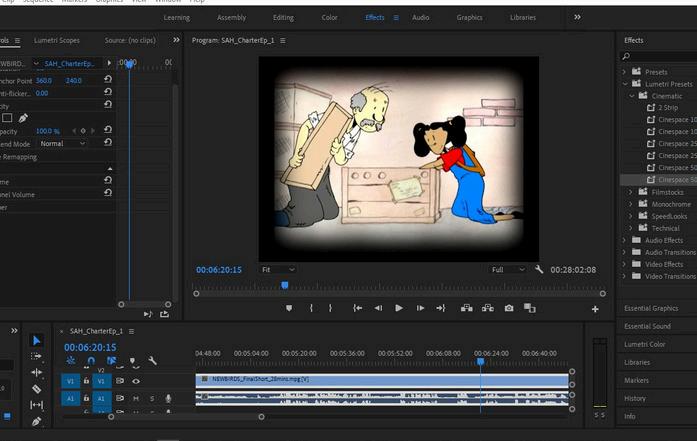Open the Lumetri Color panel
This screenshot has width=697, height=441.
pos(644,344)
